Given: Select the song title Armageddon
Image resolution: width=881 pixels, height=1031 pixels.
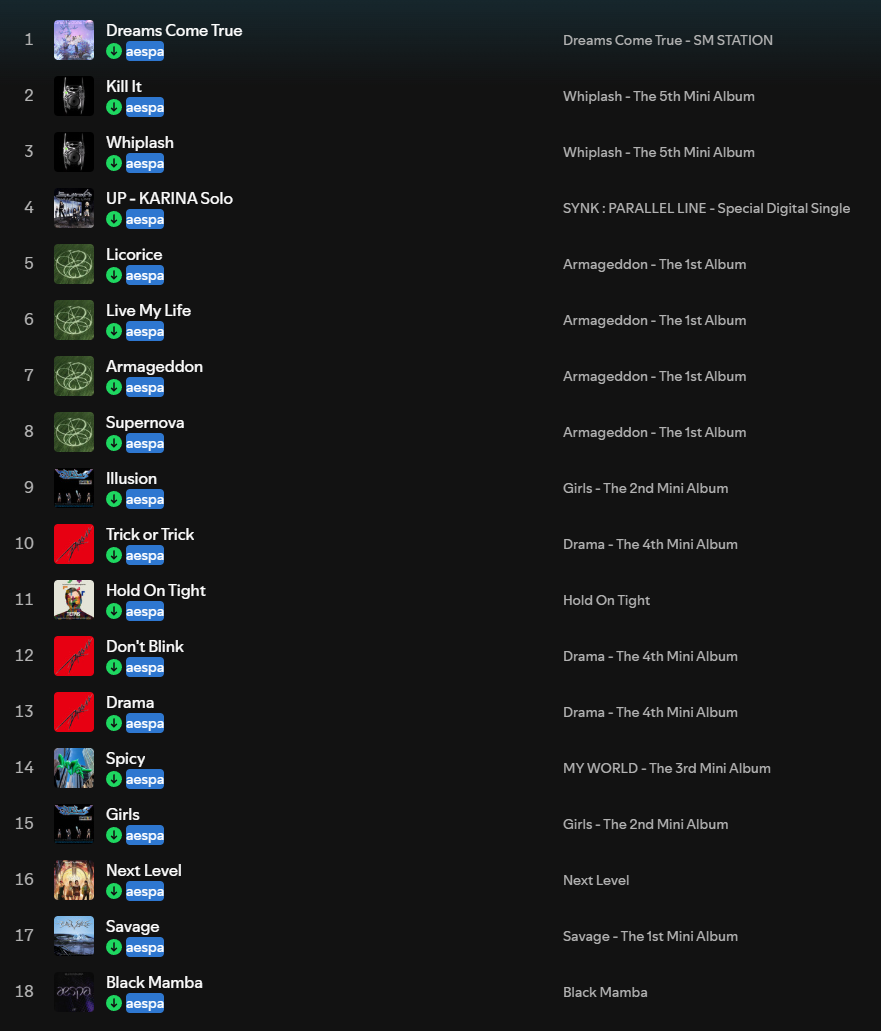Looking at the screenshot, I should (x=154, y=366).
